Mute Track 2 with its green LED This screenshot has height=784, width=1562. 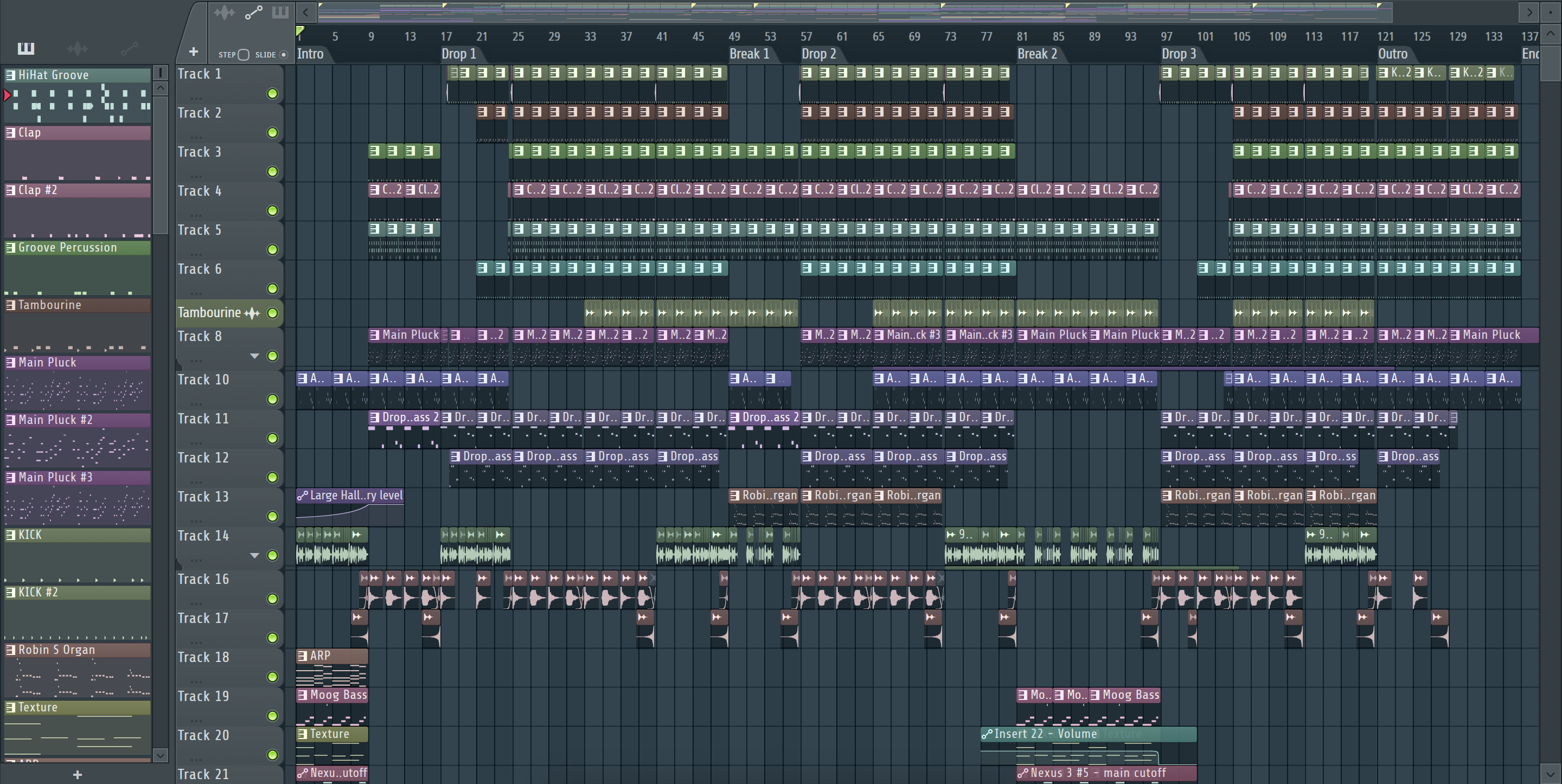(272, 132)
